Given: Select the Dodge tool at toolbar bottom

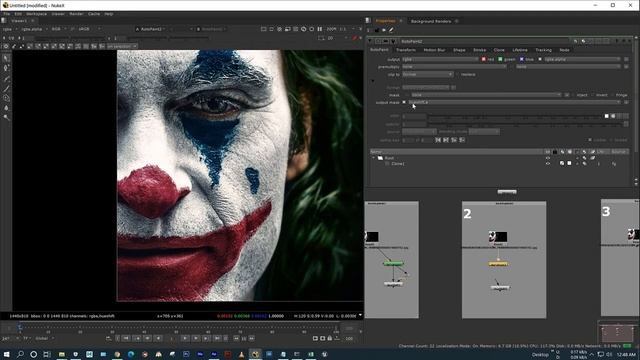Looking at the screenshot, I should [x=6, y=118].
